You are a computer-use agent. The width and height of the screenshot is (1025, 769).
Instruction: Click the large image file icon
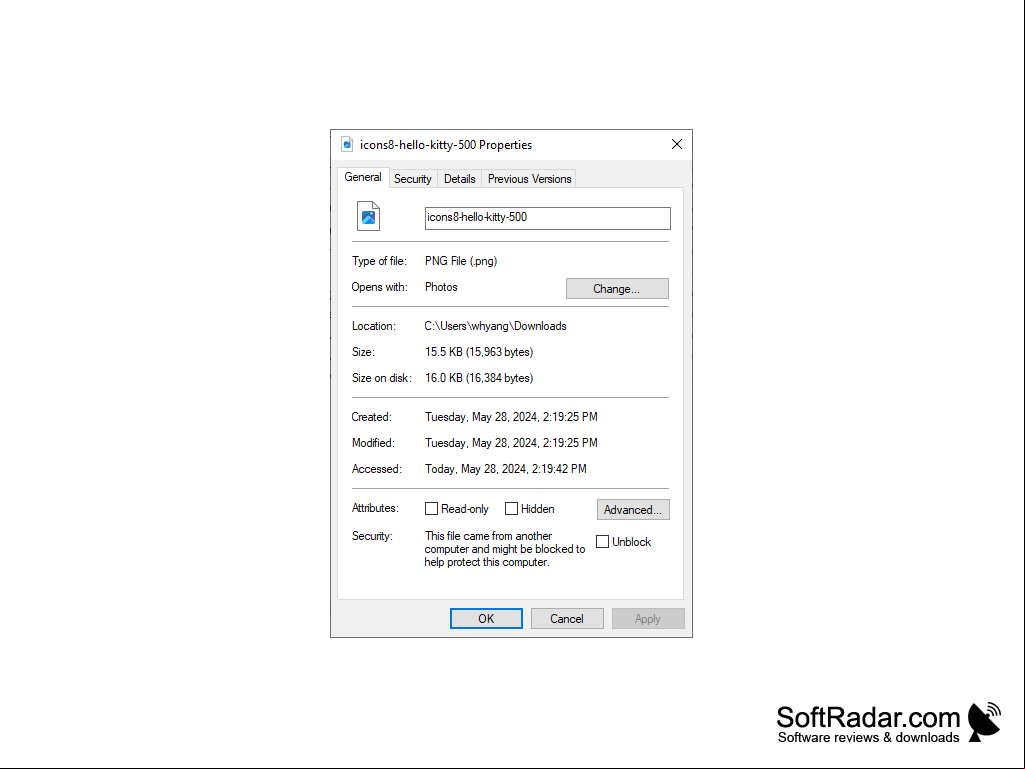[368, 216]
